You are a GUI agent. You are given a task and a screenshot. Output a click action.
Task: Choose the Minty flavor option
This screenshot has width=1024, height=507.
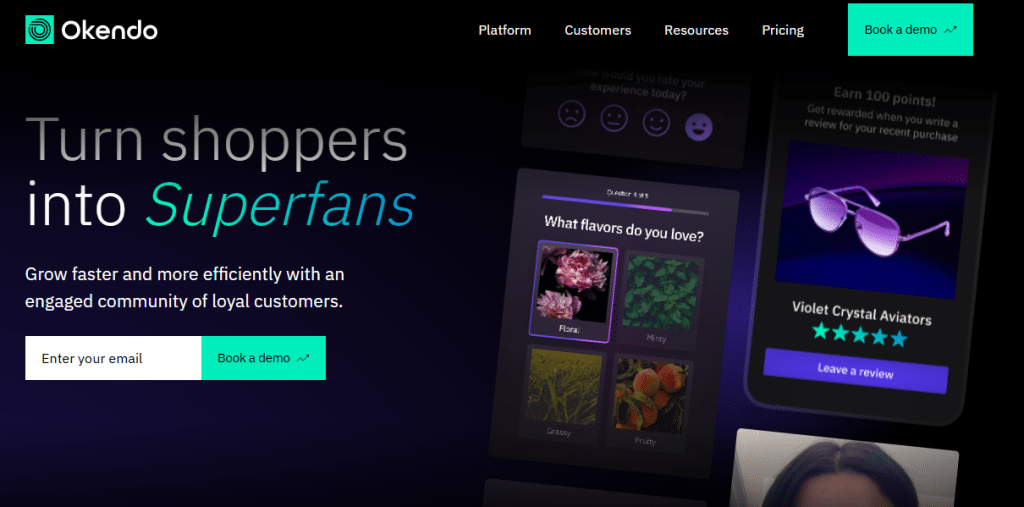tap(660, 300)
